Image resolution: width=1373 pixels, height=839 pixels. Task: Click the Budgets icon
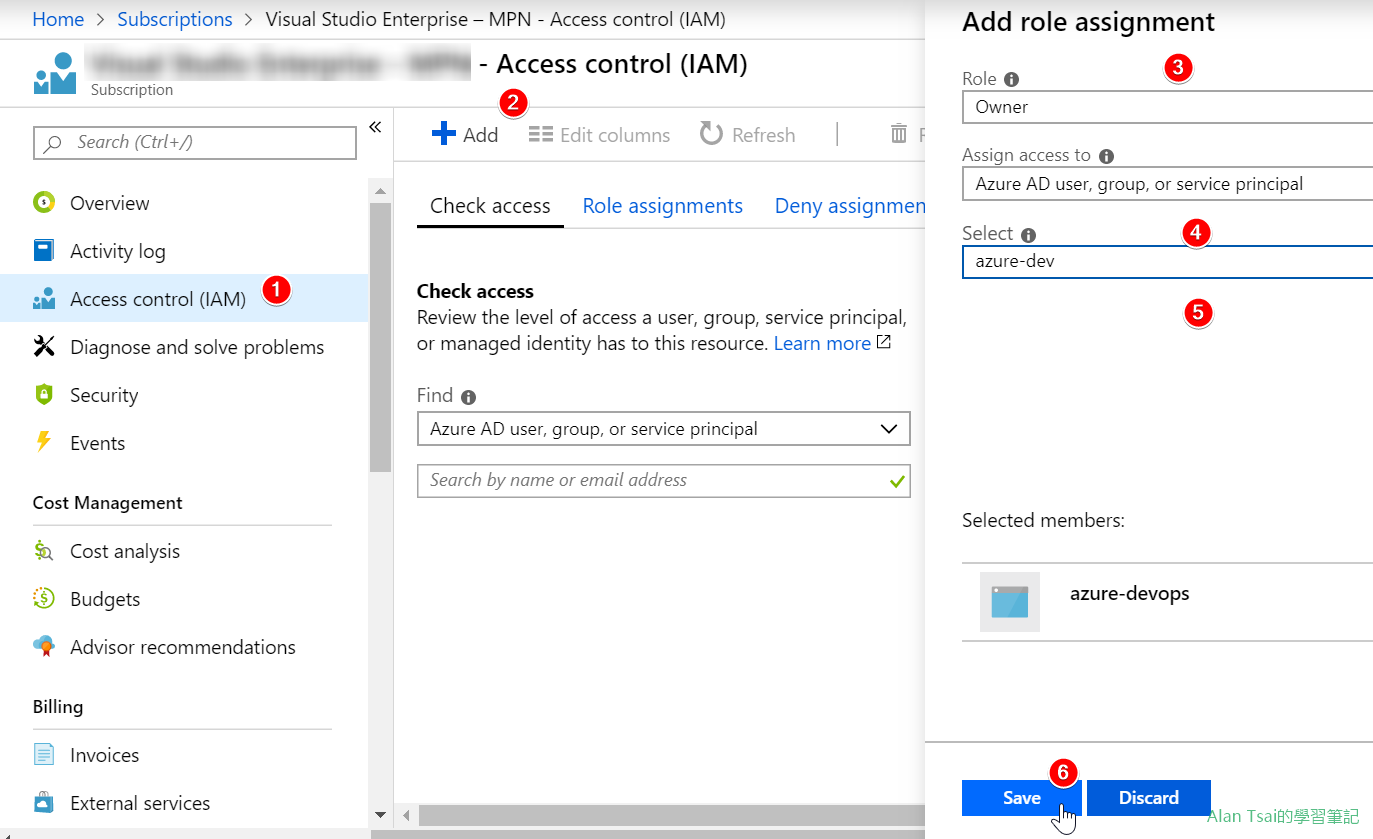pyautogui.click(x=44, y=599)
